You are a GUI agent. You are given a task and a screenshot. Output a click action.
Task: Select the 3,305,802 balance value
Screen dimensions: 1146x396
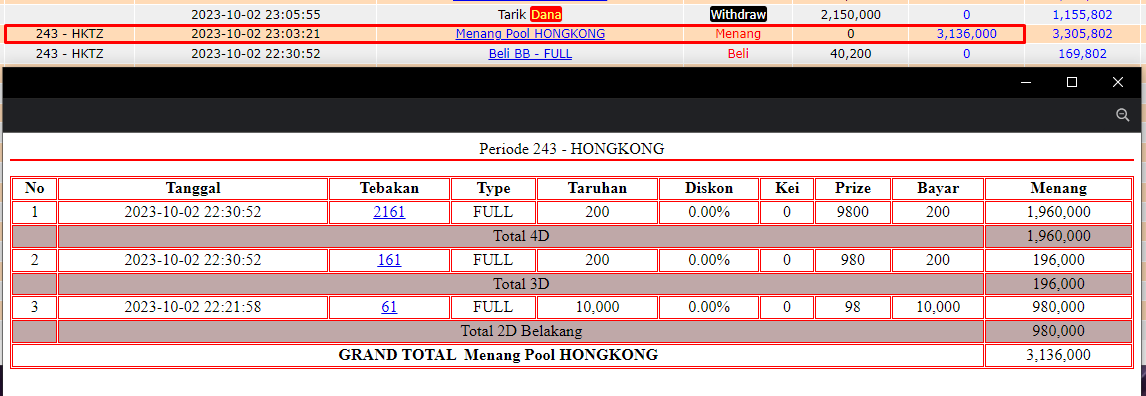(1082, 34)
